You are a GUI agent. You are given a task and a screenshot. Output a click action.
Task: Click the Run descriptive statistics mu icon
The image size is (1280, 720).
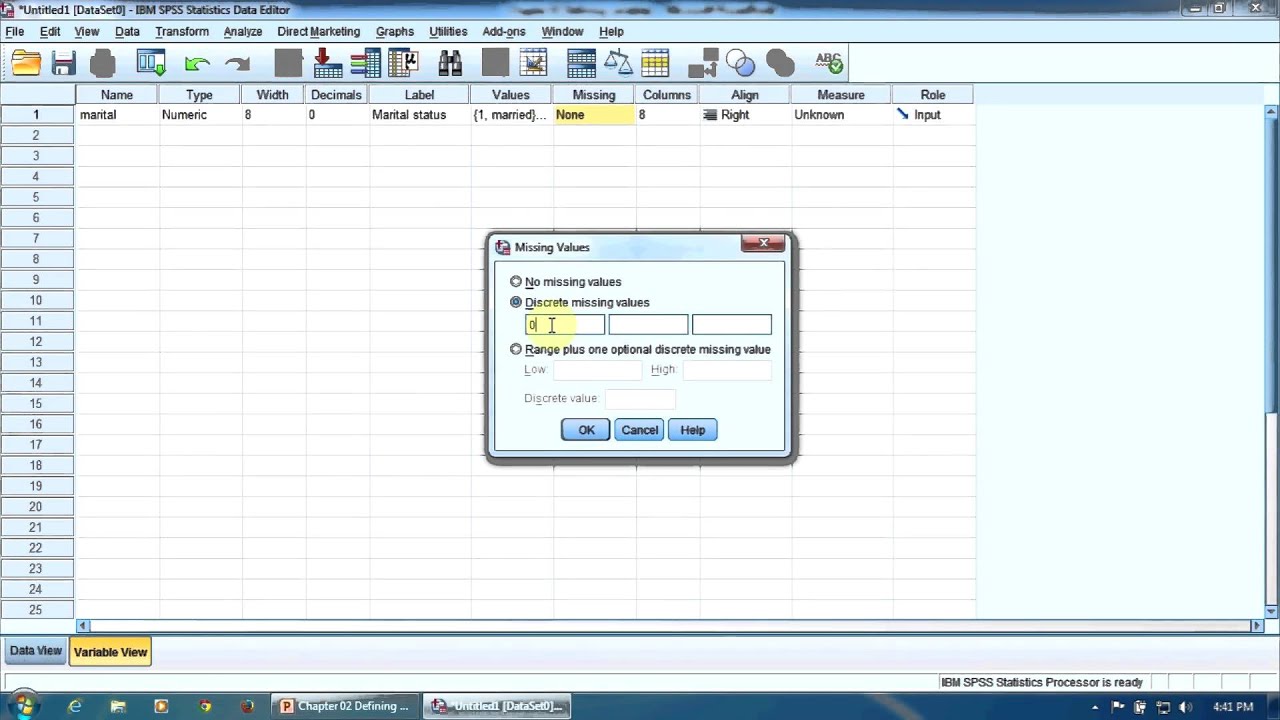(403, 64)
